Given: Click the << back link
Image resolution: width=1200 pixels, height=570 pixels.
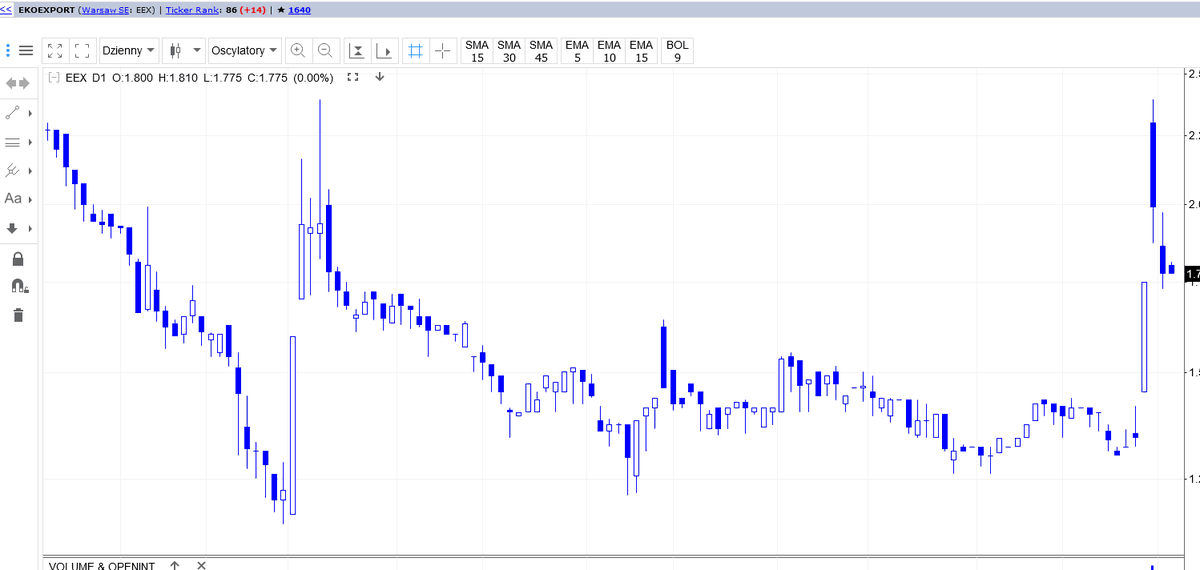Looking at the screenshot, I should [x=7, y=9].
